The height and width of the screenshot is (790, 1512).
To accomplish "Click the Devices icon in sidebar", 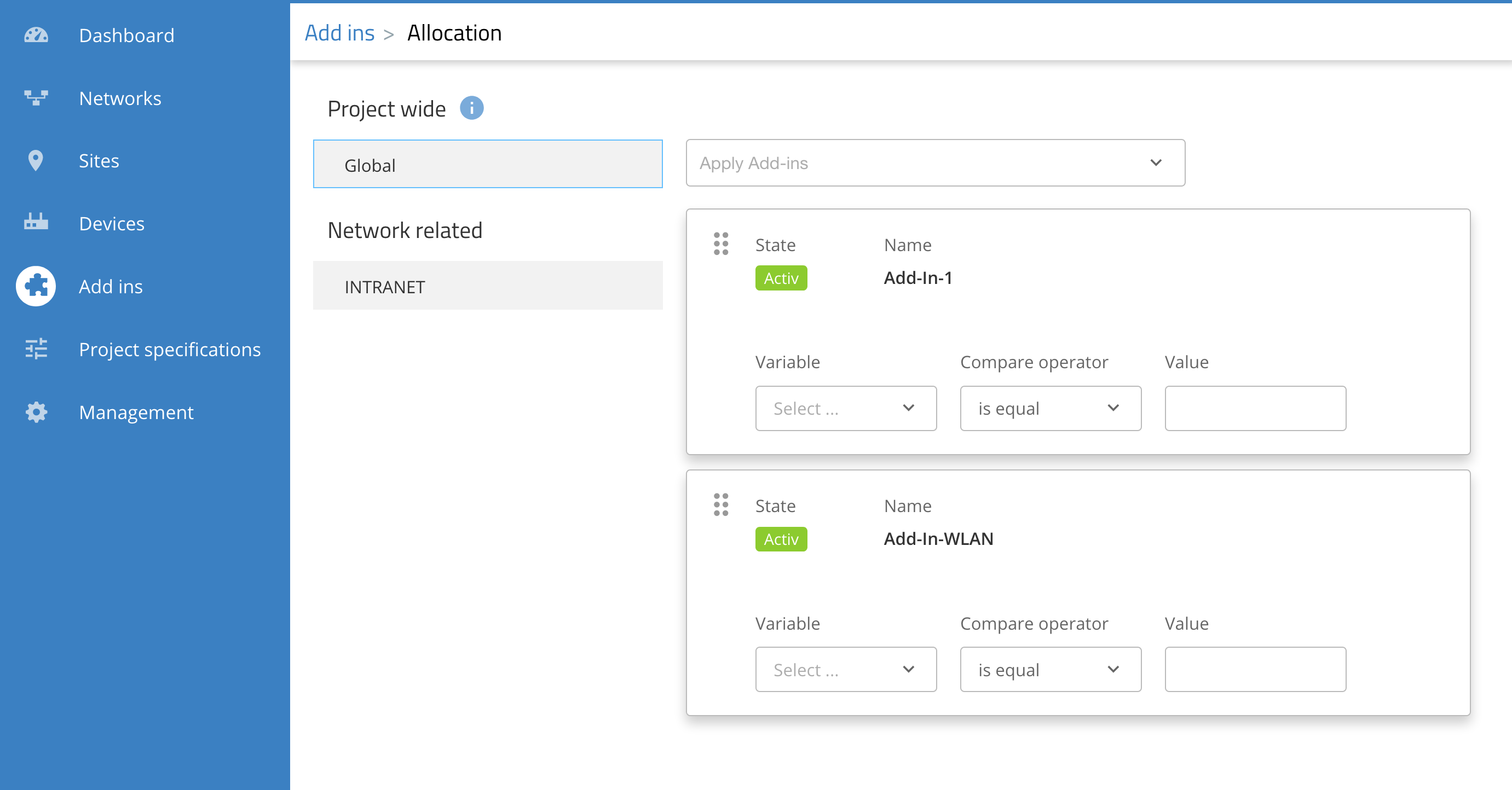I will tap(36, 223).
